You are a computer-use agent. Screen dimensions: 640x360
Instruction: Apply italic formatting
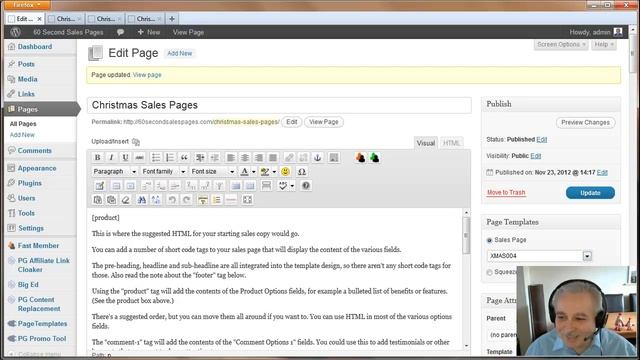pos(111,158)
